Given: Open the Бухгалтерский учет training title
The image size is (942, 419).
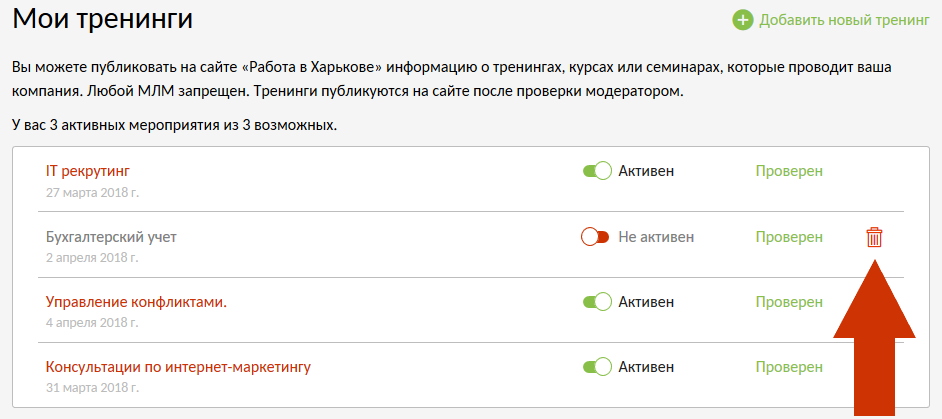Looking at the screenshot, I should 111,237.
